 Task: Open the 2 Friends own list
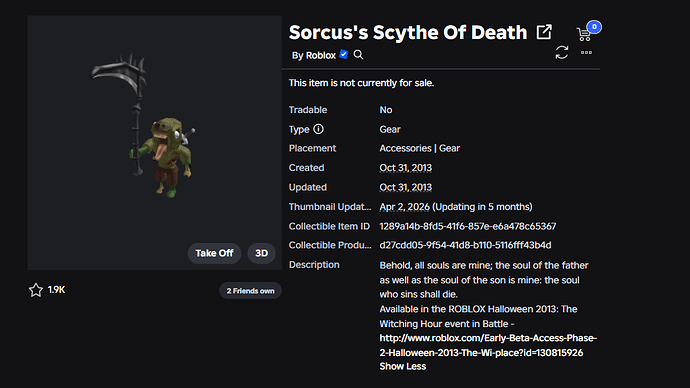(x=250, y=291)
